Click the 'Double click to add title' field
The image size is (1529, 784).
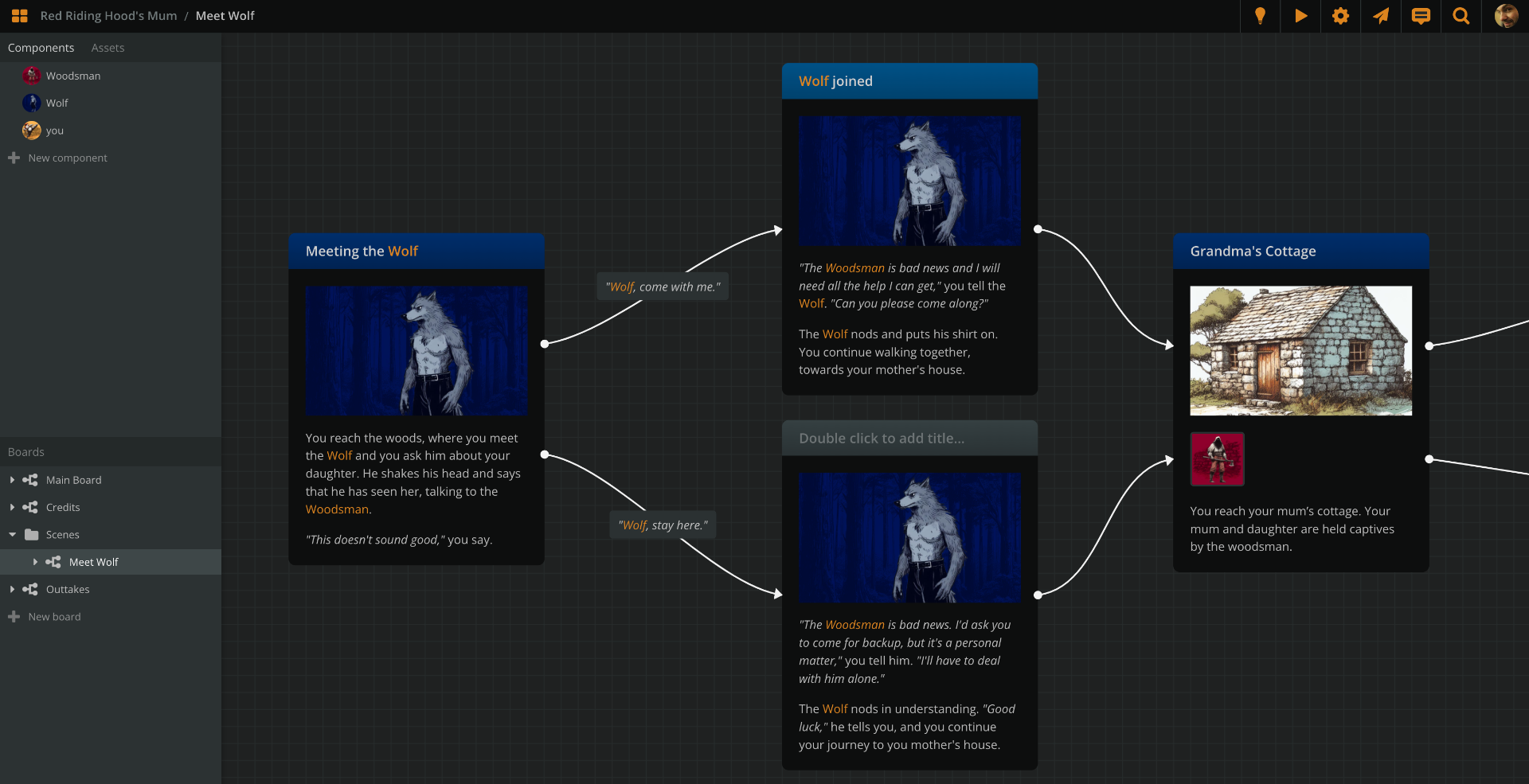[x=882, y=439]
